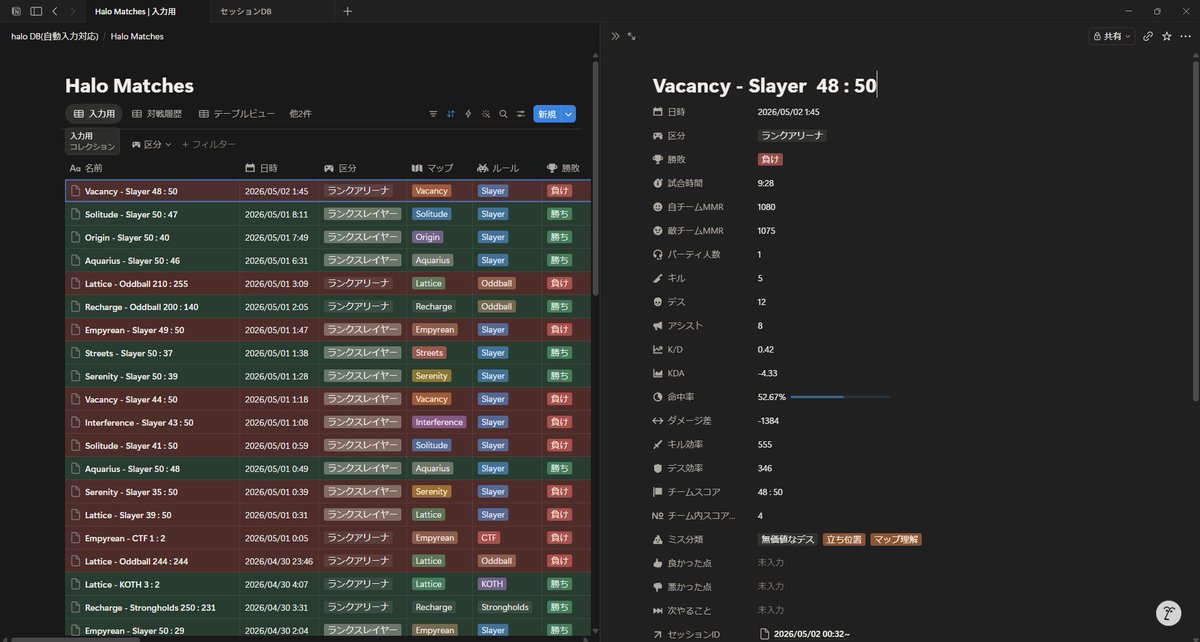Open the view settings sliders icon
1200x642 pixels.
pyautogui.click(x=521, y=114)
